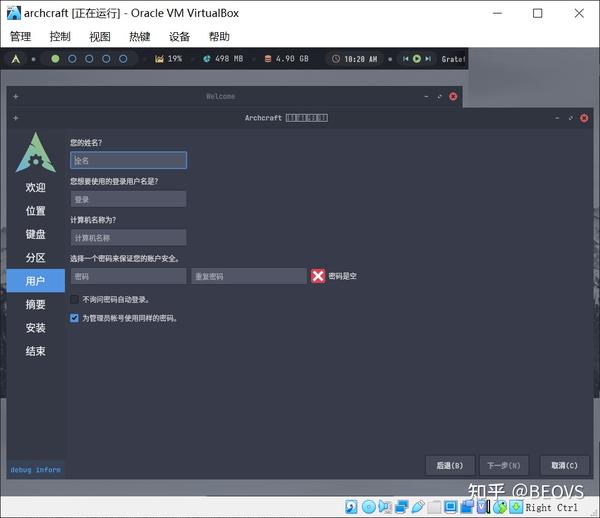The height and width of the screenshot is (518, 600).
Task: Skip to next track in top bar
Action: point(428,59)
